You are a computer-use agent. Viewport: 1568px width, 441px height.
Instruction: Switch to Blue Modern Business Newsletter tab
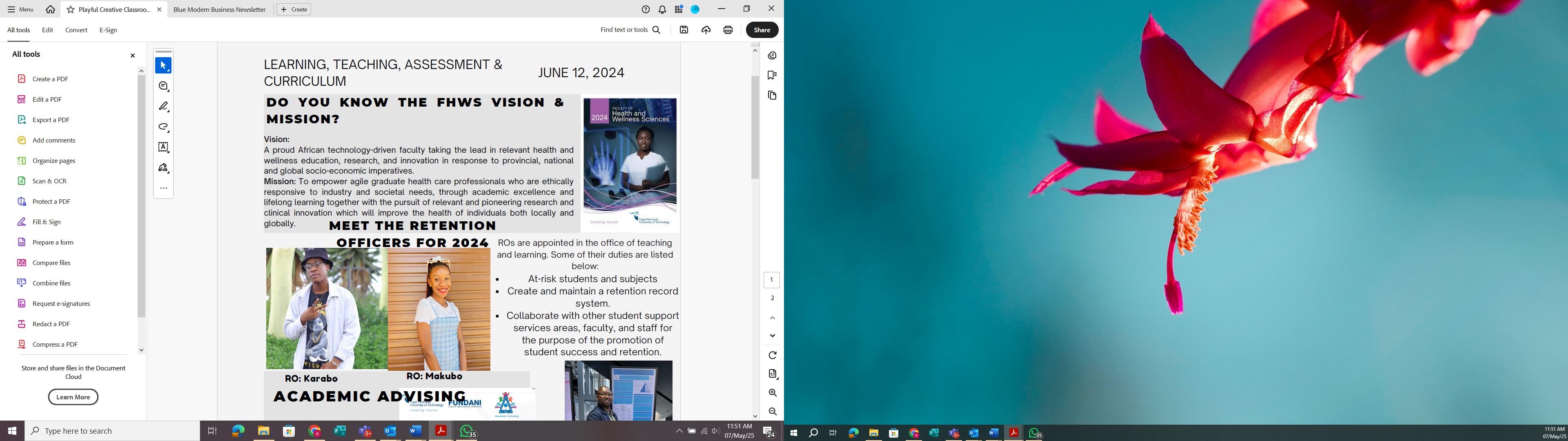(x=219, y=10)
